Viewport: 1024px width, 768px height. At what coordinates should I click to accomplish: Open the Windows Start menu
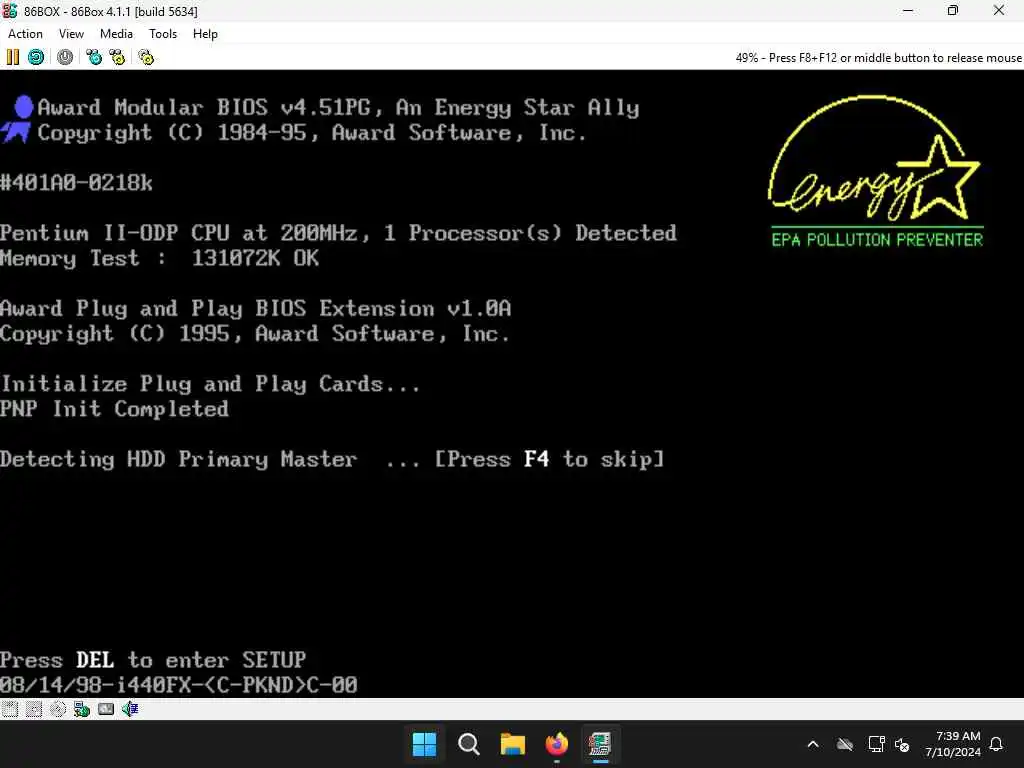tap(424, 744)
